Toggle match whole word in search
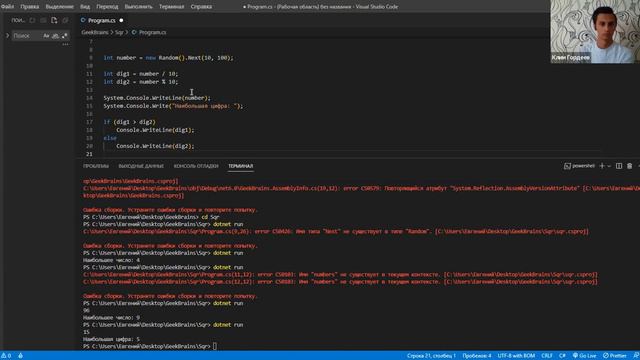This screenshot has height=360, width=640. tap(56, 36)
